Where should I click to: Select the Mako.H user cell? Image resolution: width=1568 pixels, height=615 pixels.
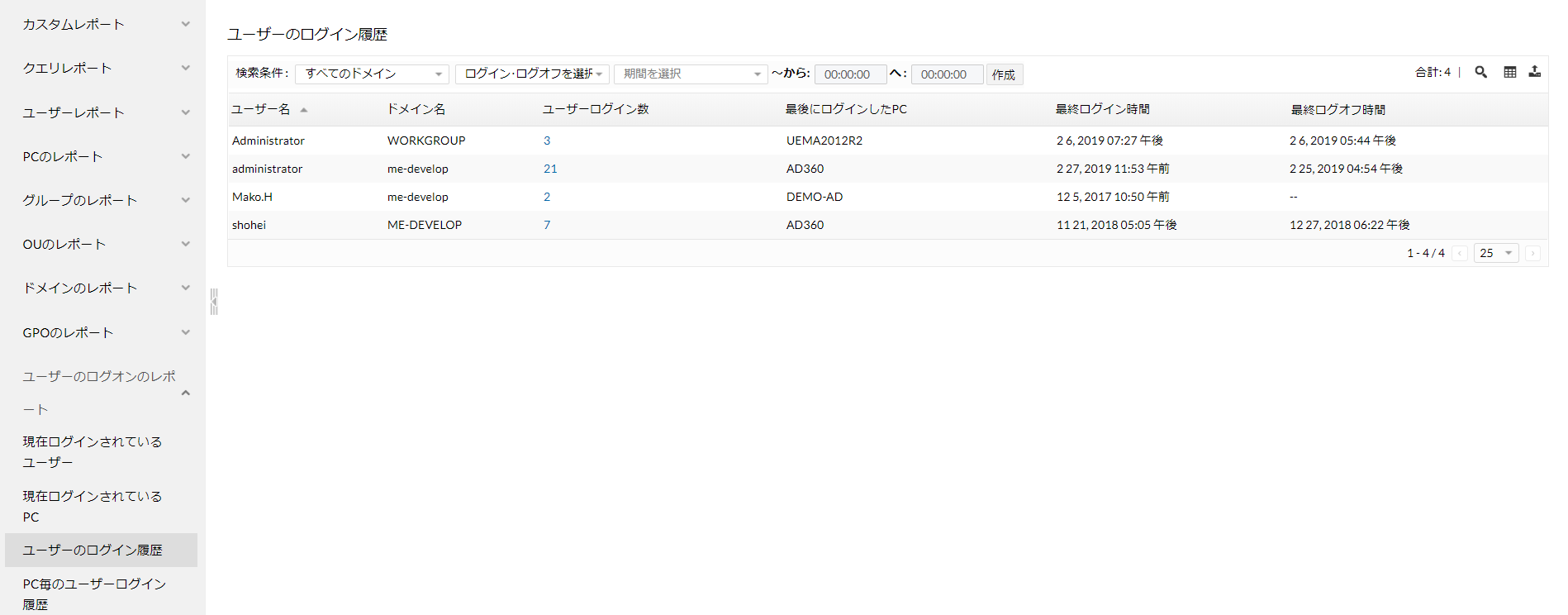(252, 197)
